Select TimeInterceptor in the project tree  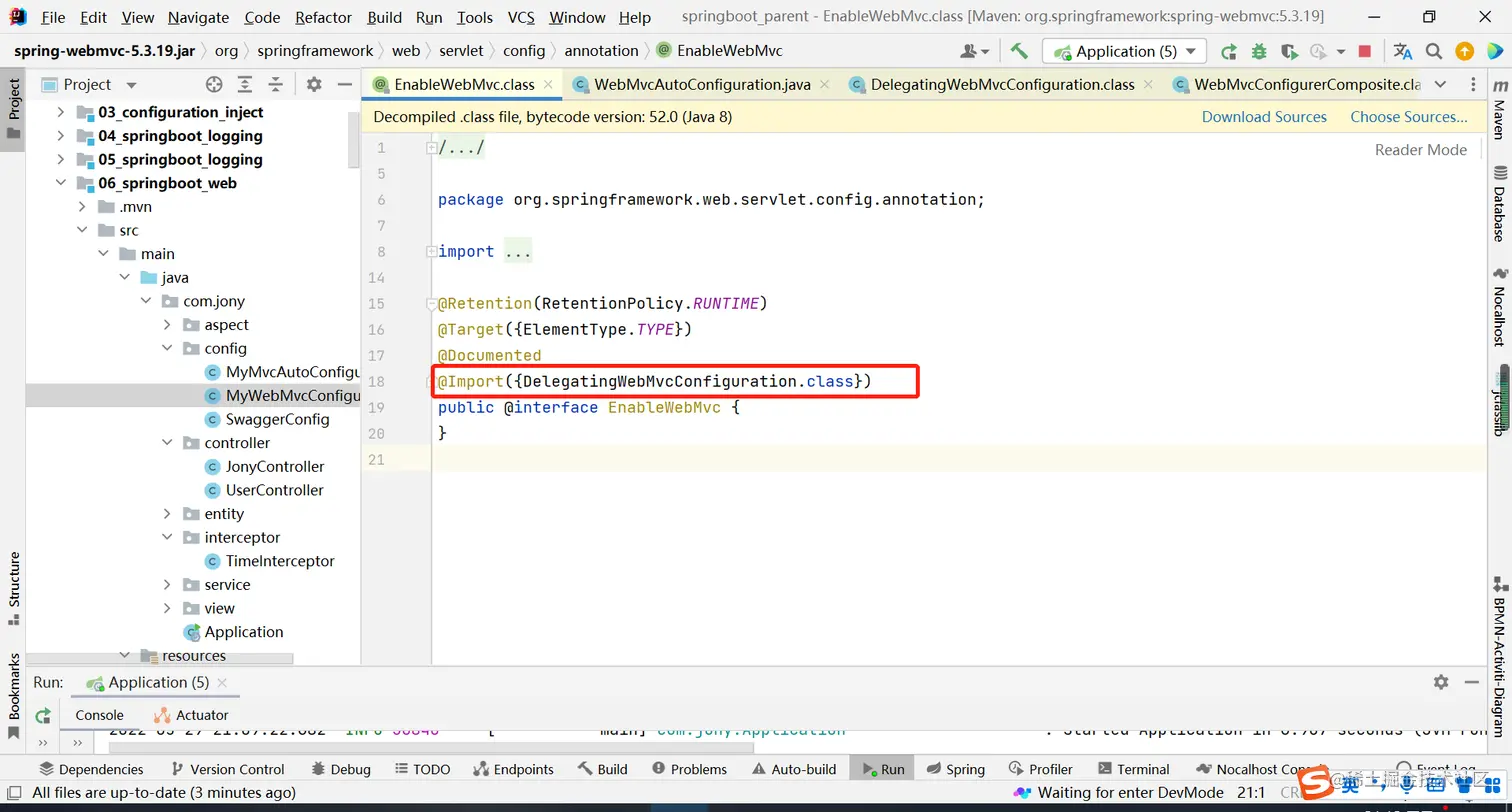280,561
